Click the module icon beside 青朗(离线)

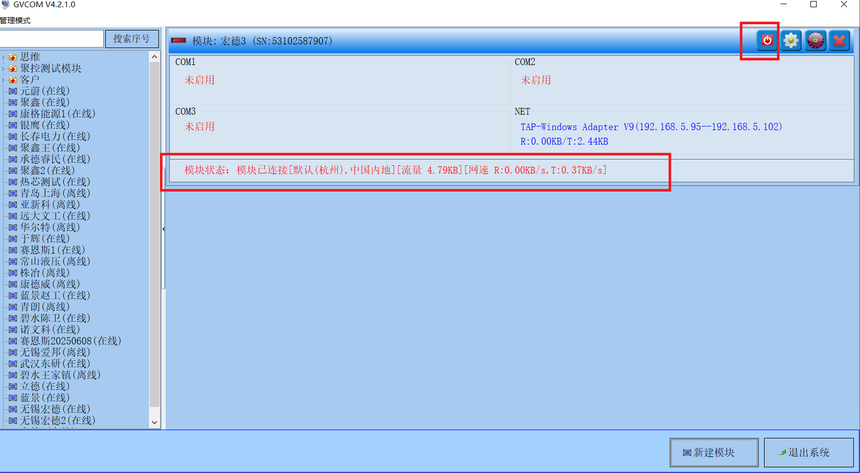pyautogui.click(x=13, y=307)
